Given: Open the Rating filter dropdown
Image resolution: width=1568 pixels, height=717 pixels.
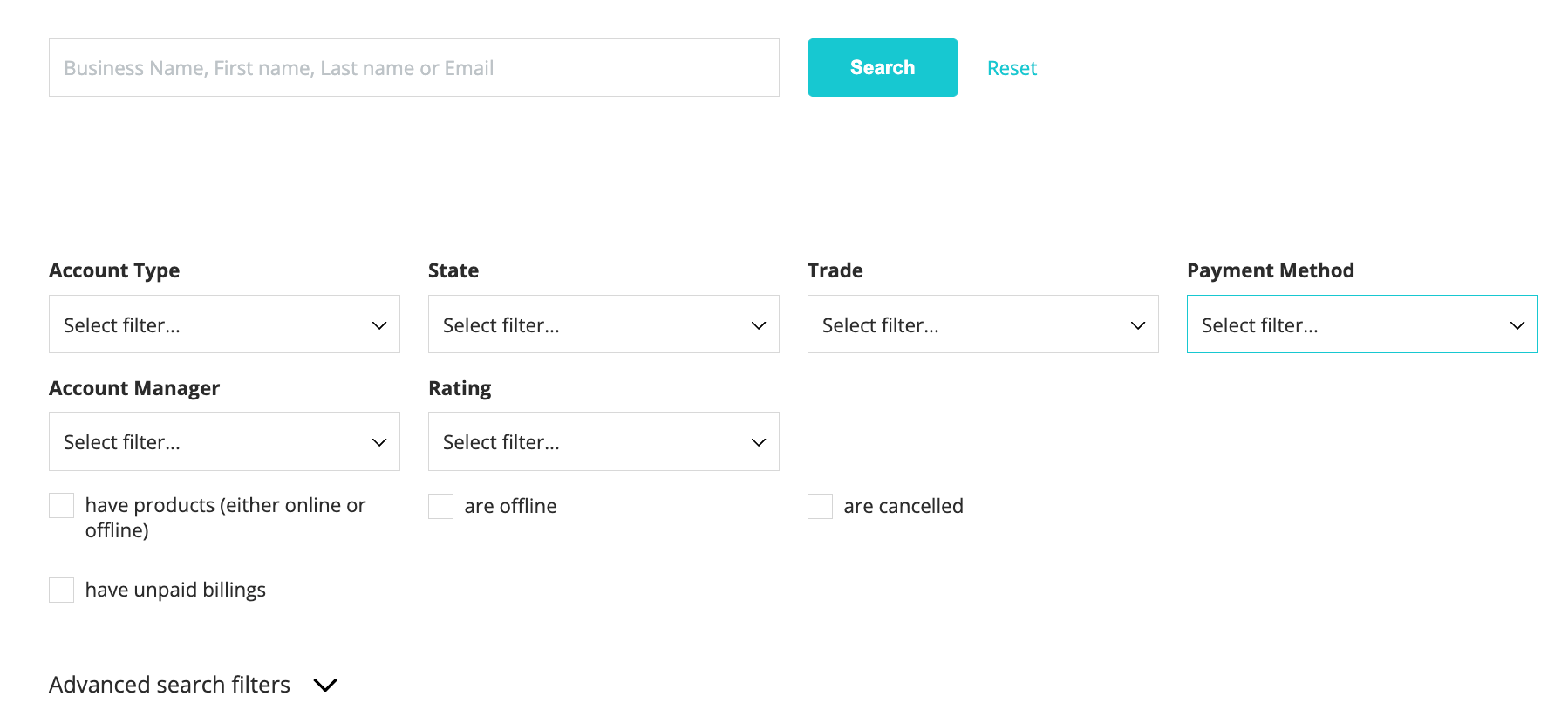Looking at the screenshot, I should tap(603, 441).
